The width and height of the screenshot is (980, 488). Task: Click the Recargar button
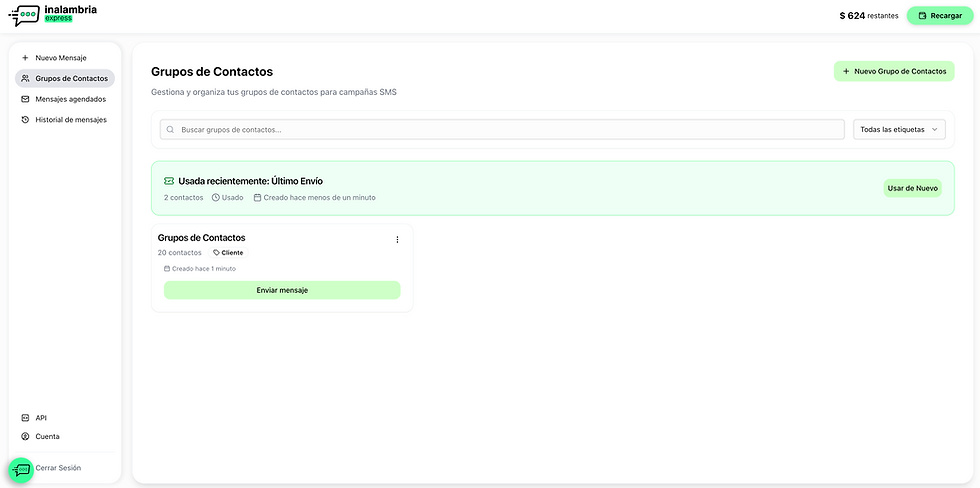pyautogui.click(x=939, y=16)
